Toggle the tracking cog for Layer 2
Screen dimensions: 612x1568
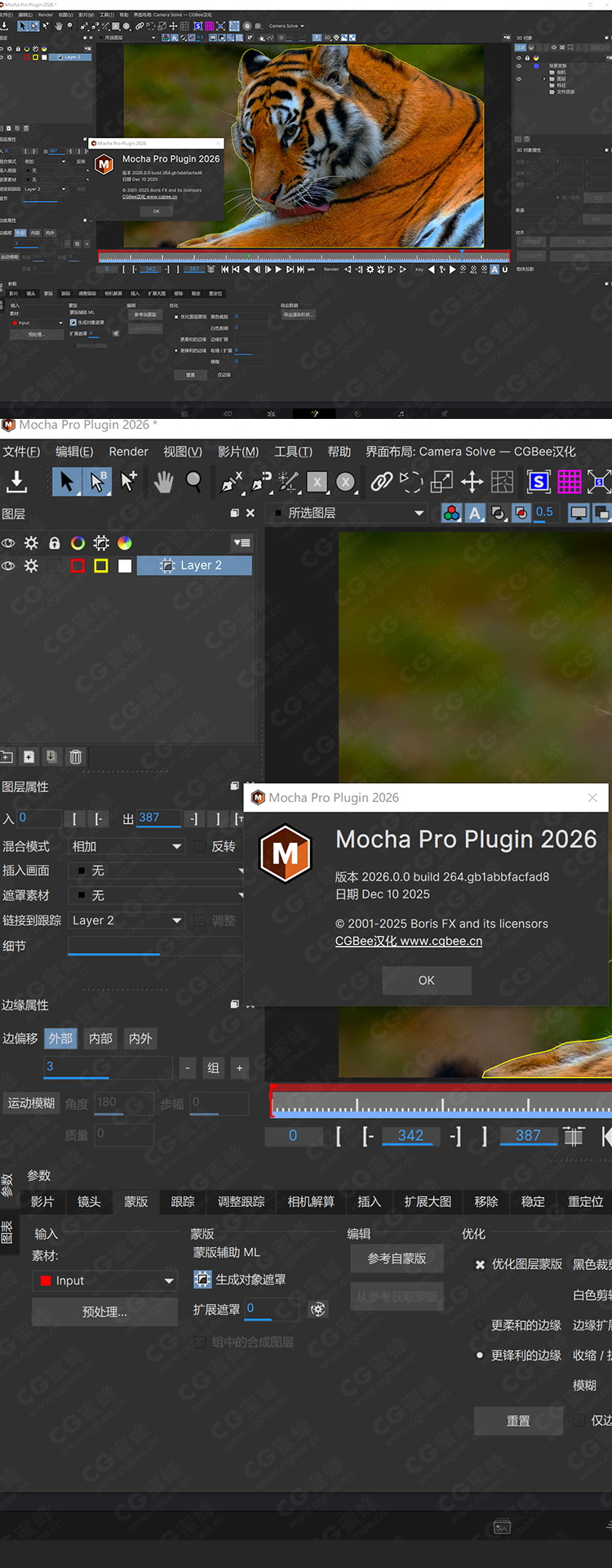pyautogui.click(x=31, y=566)
